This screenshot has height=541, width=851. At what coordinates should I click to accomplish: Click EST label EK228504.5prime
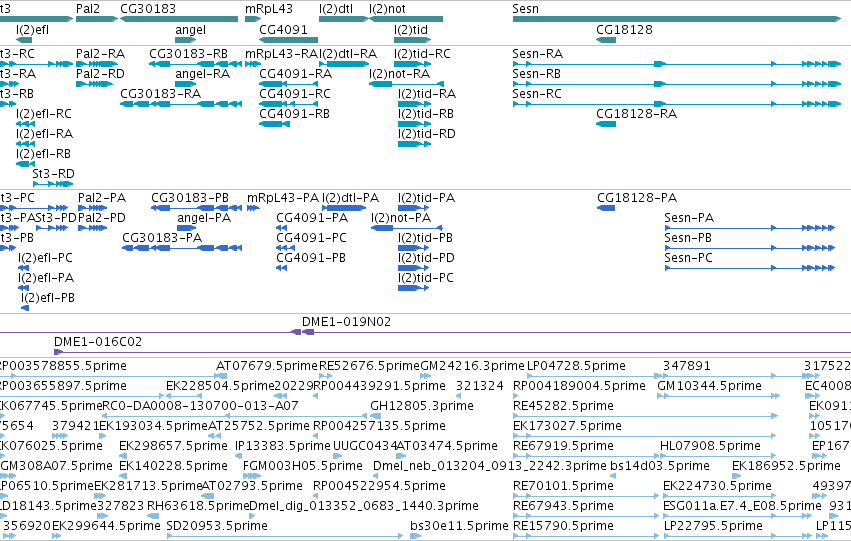pyautogui.click(x=220, y=386)
